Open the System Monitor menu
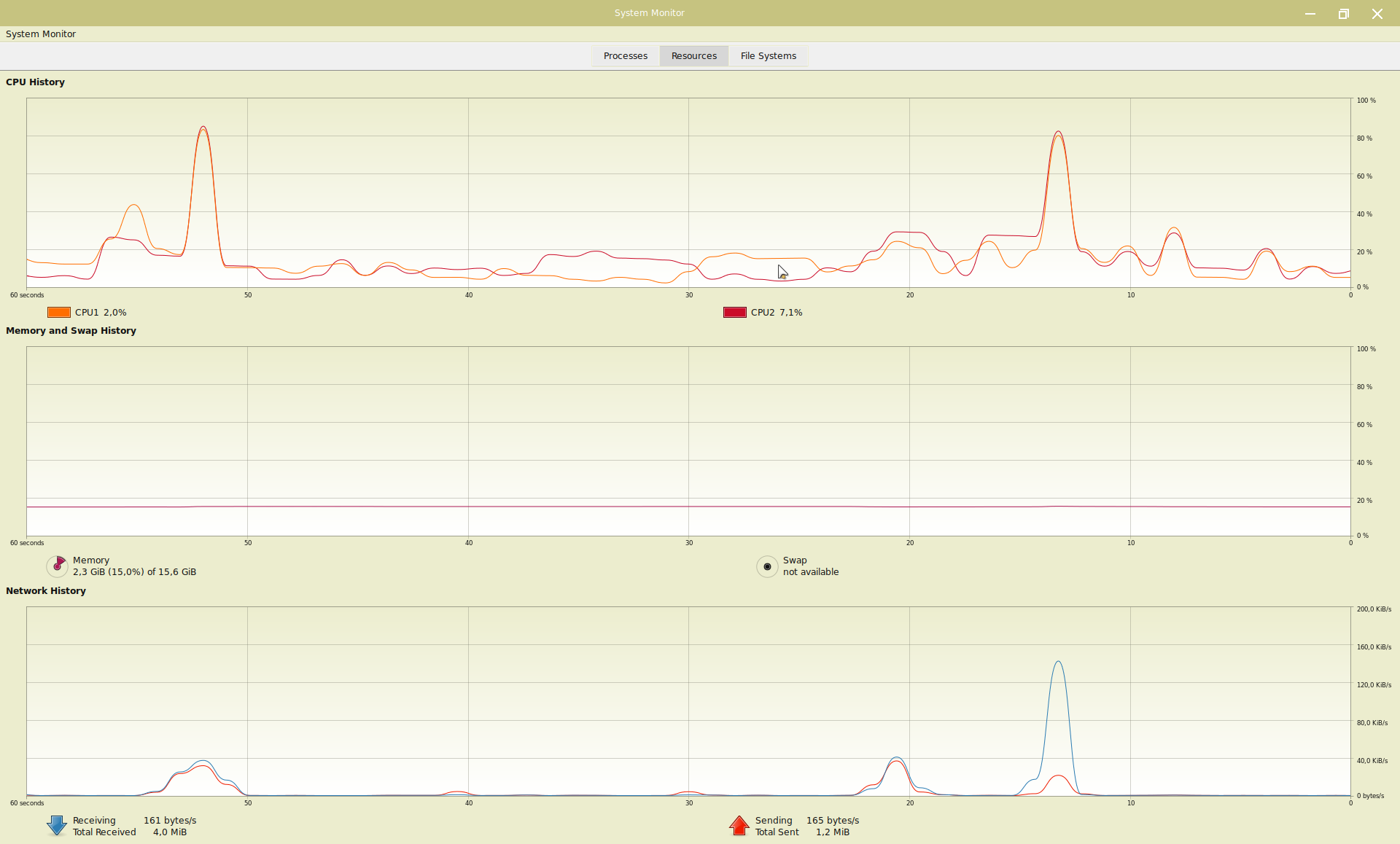Image resolution: width=1400 pixels, height=844 pixels. [41, 34]
